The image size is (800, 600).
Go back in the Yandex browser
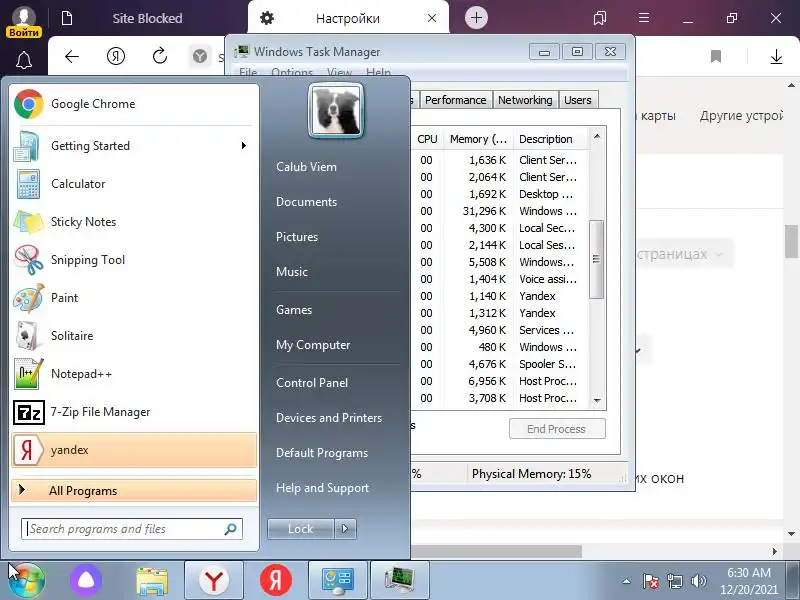(72, 56)
